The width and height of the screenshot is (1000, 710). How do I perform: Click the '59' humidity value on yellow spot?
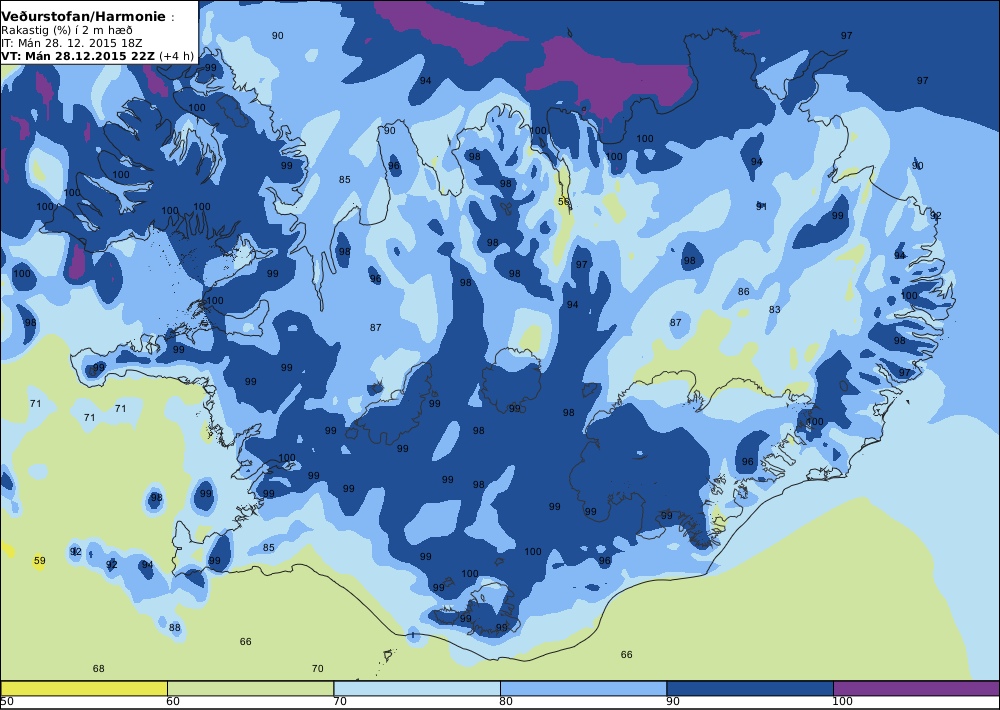(40, 561)
